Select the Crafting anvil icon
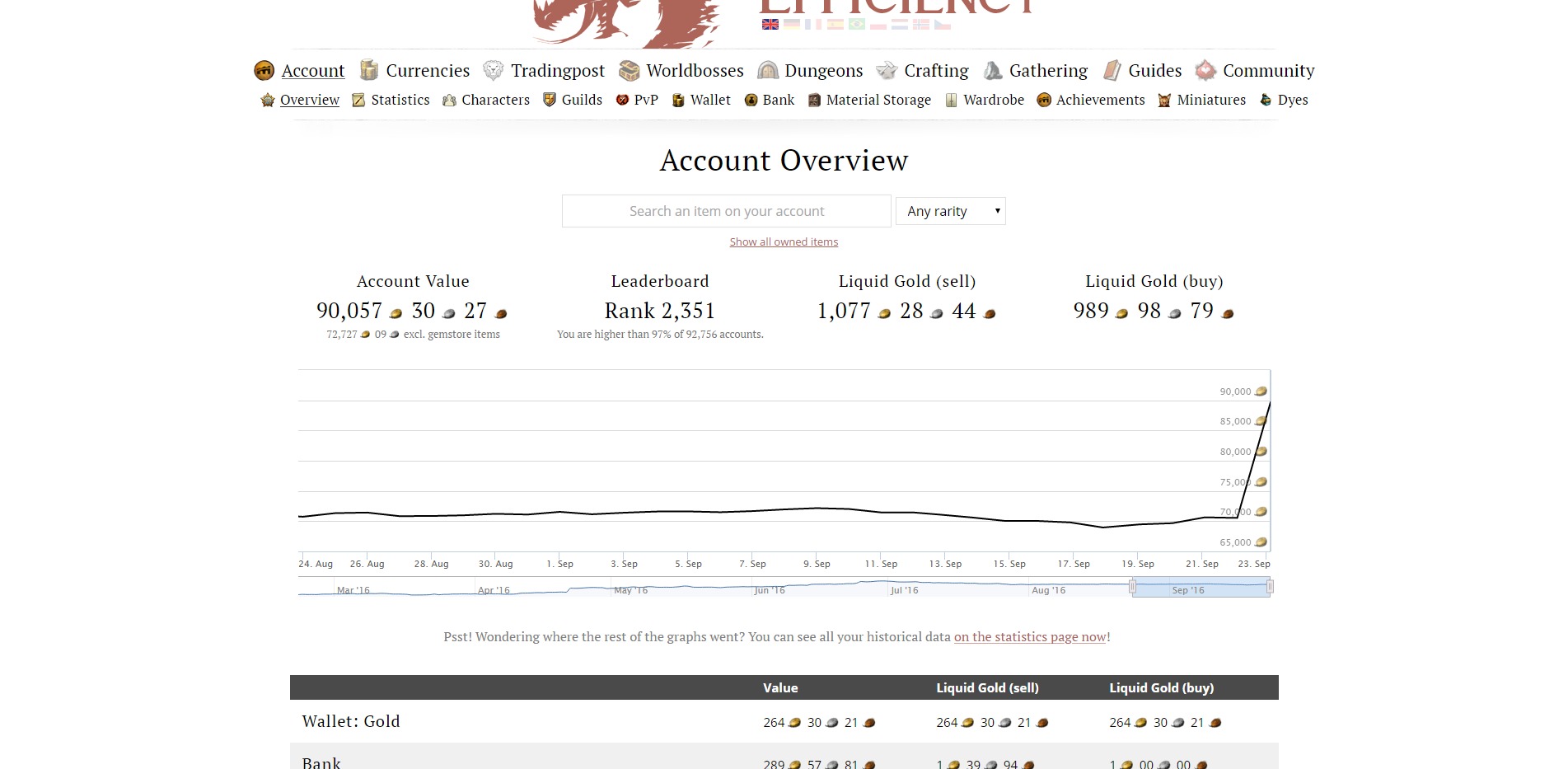This screenshot has height=769, width=1568. [x=887, y=71]
